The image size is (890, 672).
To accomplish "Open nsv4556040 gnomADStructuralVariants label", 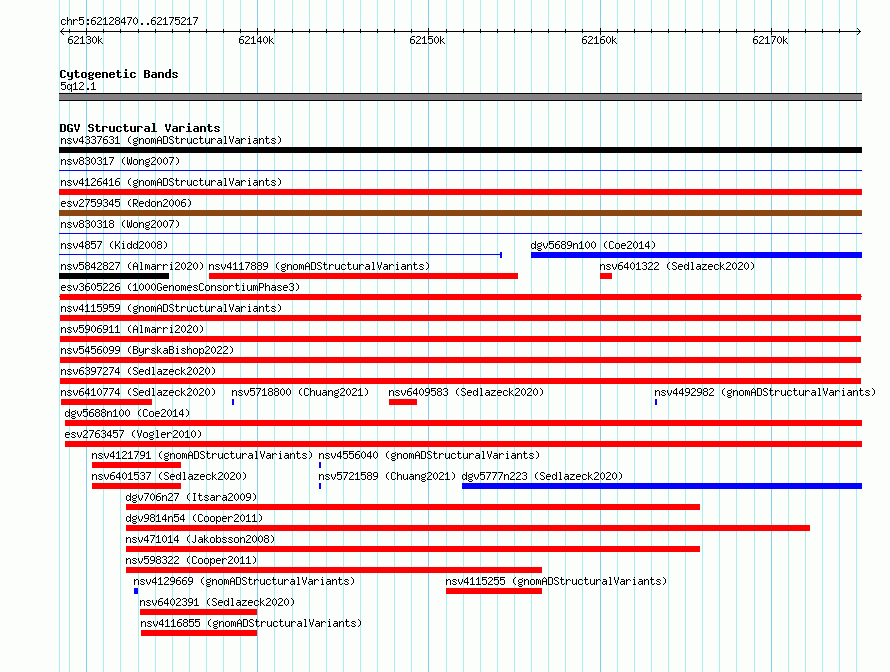I will [x=429, y=455].
